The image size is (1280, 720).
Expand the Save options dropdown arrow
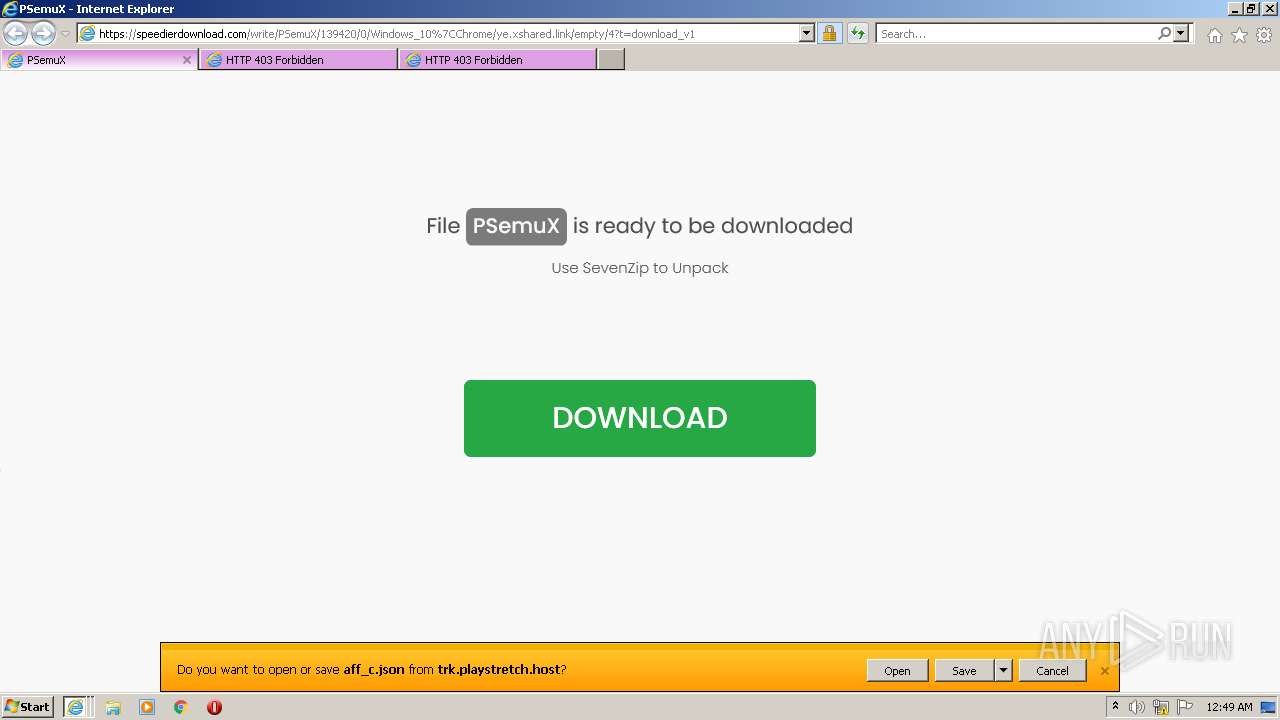(x=1003, y=671)
